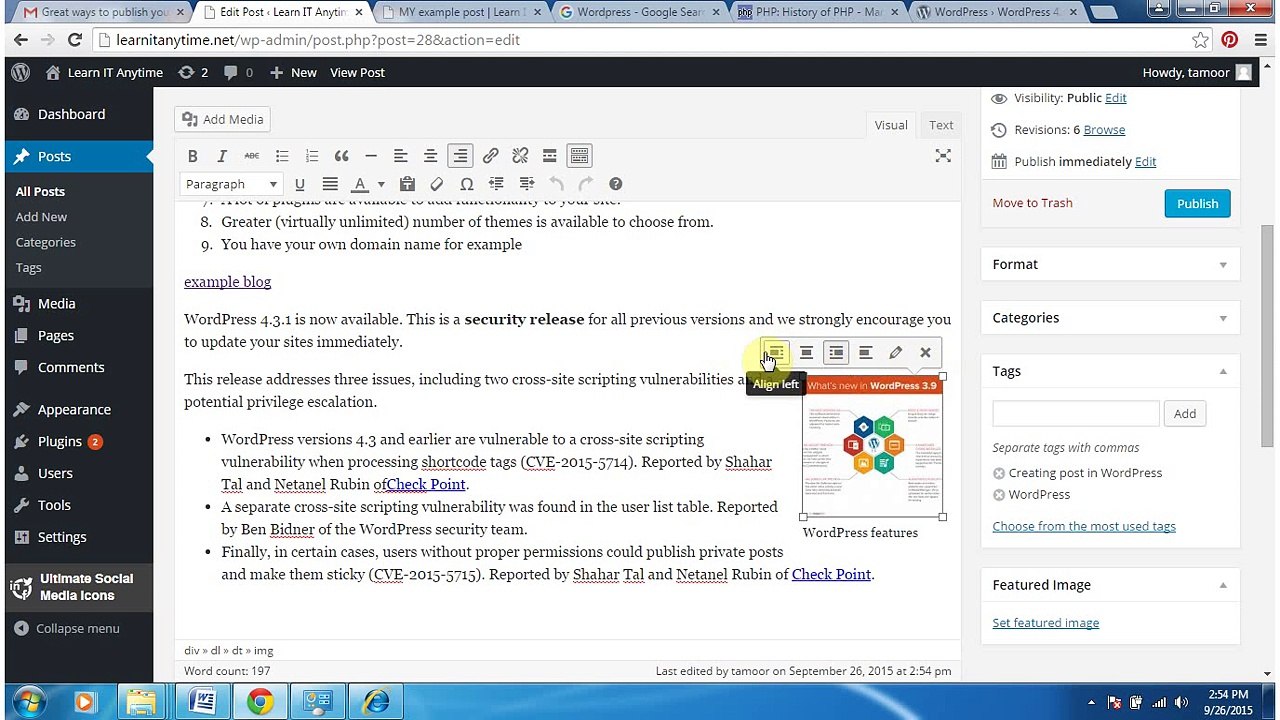Increase the paragraph indent
Screen dimensions: 1280x720
(x=526, y=184)
